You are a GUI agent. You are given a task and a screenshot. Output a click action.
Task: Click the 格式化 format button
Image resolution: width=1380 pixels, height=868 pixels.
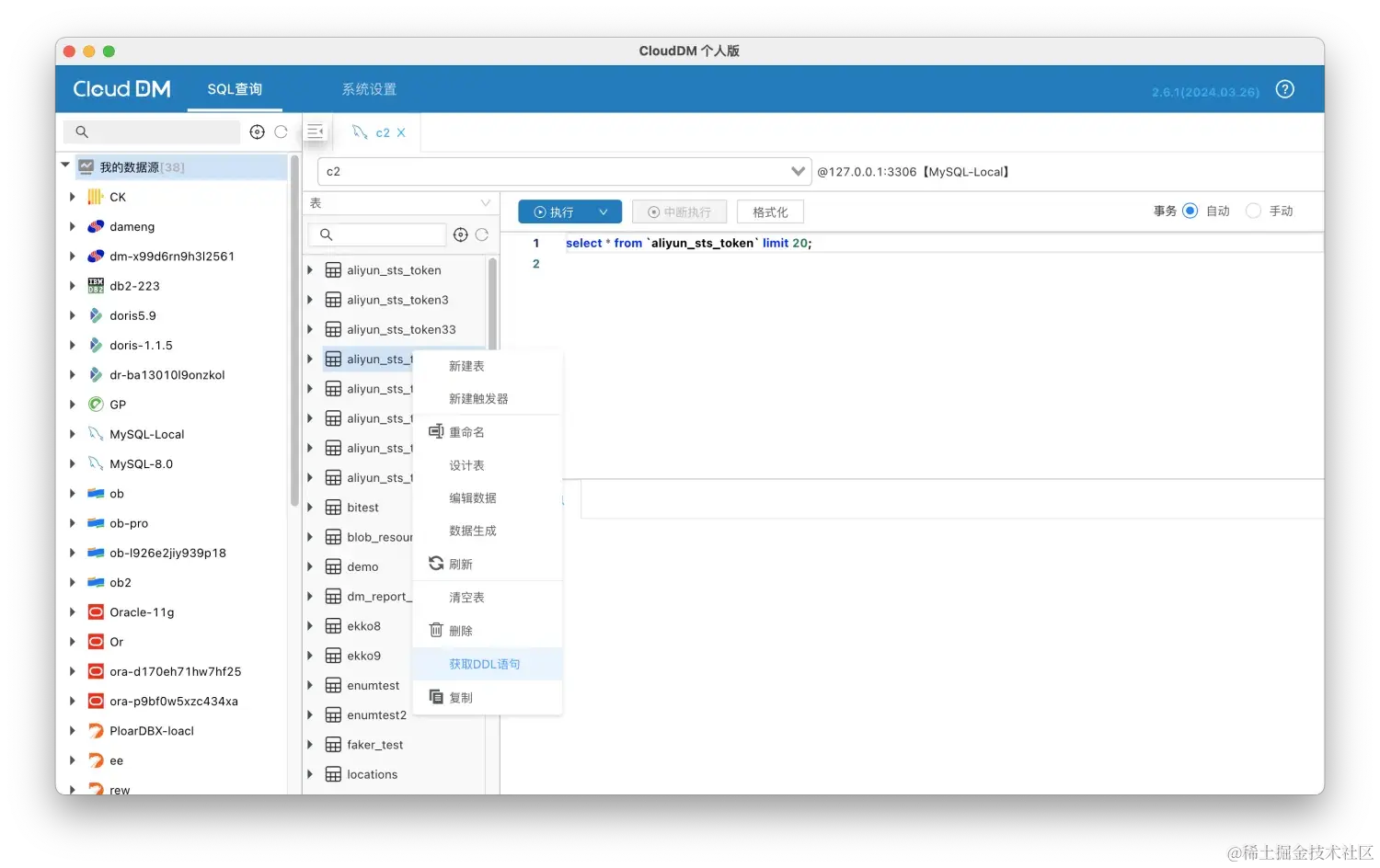(770, 212)
